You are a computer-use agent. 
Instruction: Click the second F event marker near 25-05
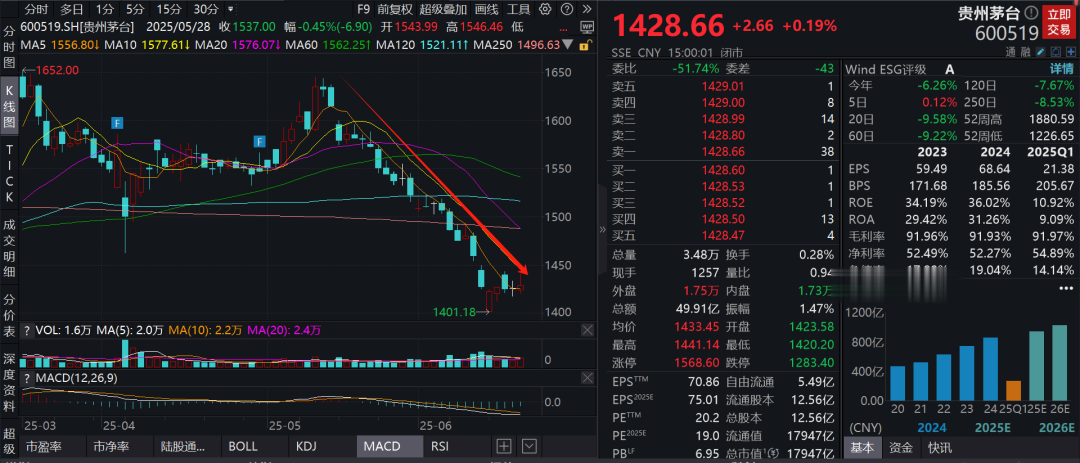[x=259, y=142]
